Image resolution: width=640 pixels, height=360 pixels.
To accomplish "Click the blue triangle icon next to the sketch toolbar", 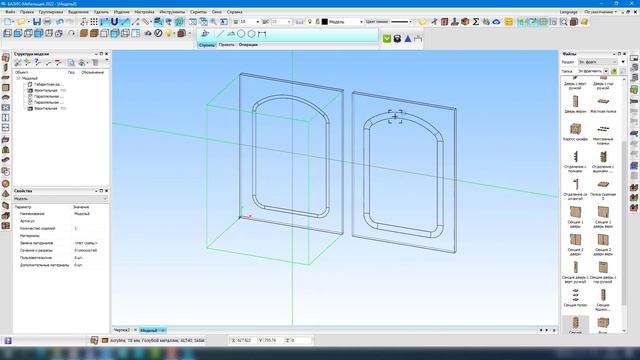I will (407, 39).
